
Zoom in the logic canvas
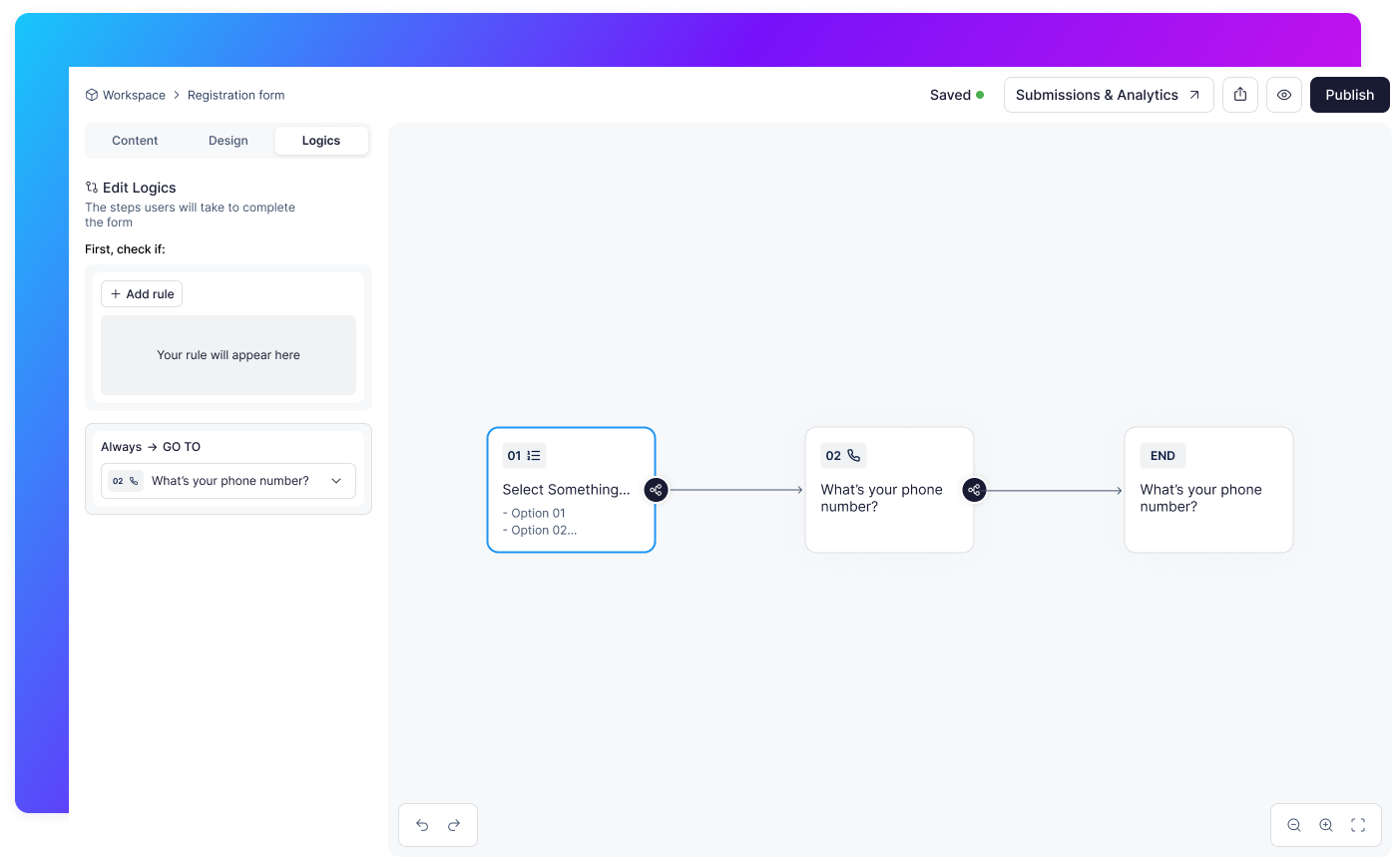coord(1326,825)
